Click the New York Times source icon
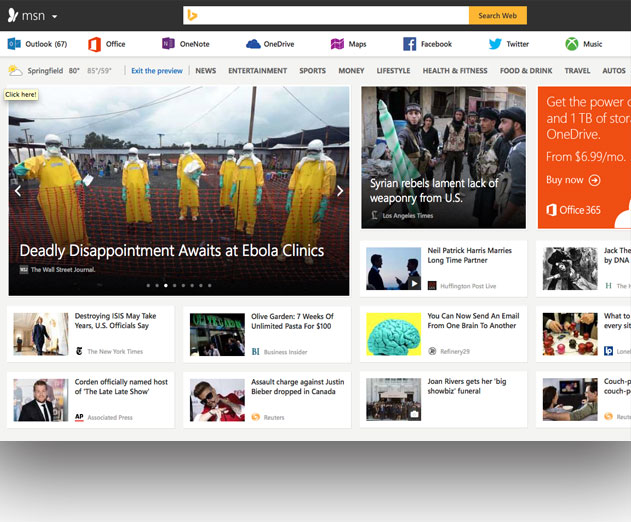The width and height of the screenshot is (631, 522). (79, 351)
